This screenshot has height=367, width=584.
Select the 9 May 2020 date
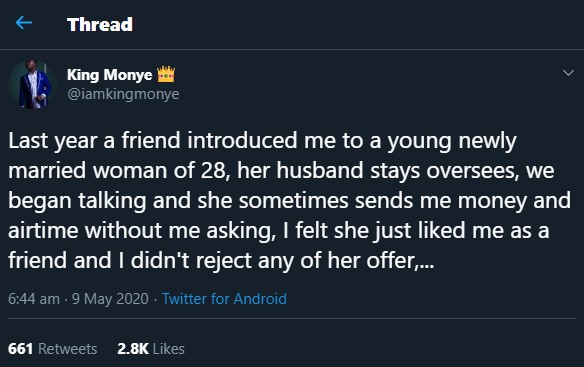(x=110, y=299)
